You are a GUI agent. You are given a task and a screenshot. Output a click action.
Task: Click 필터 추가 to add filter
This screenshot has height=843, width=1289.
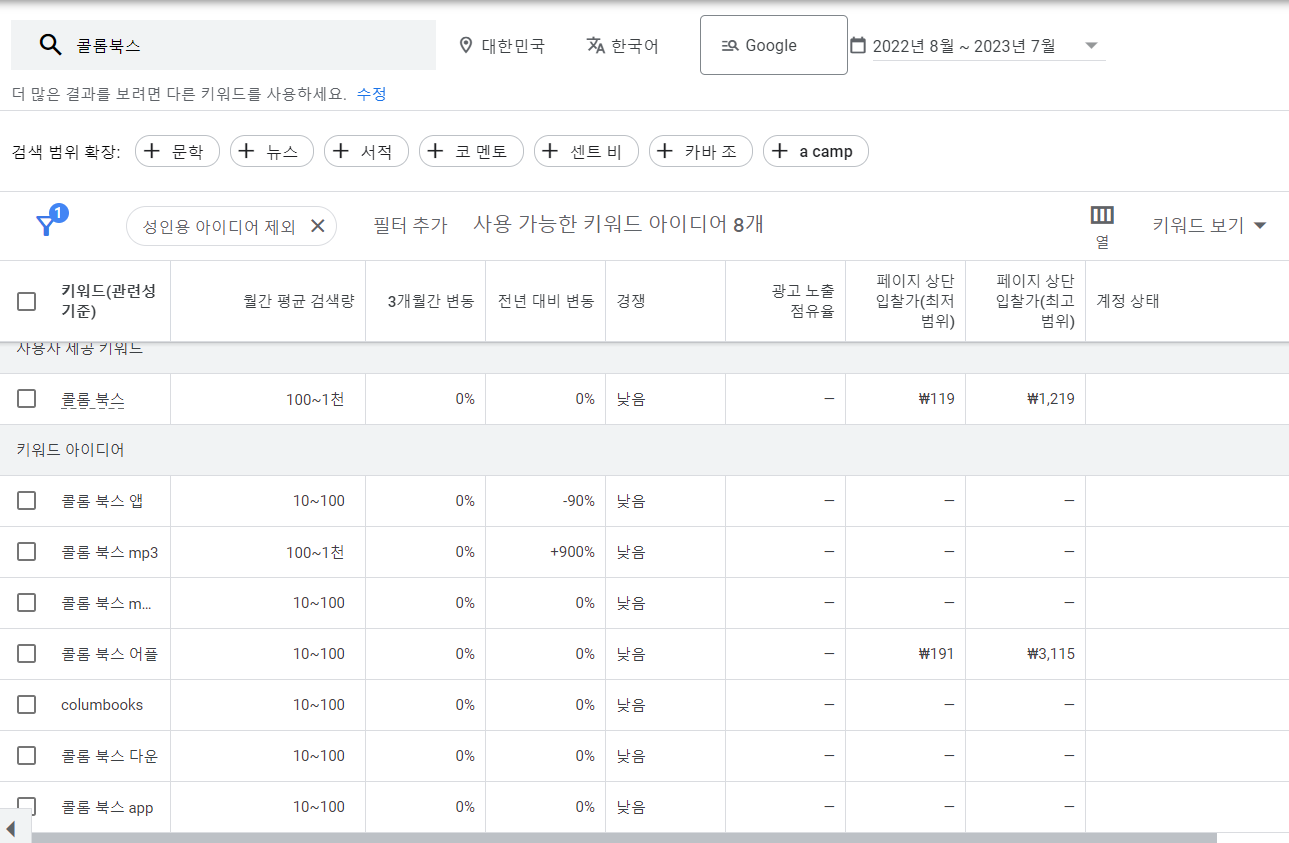pos(410,226)
